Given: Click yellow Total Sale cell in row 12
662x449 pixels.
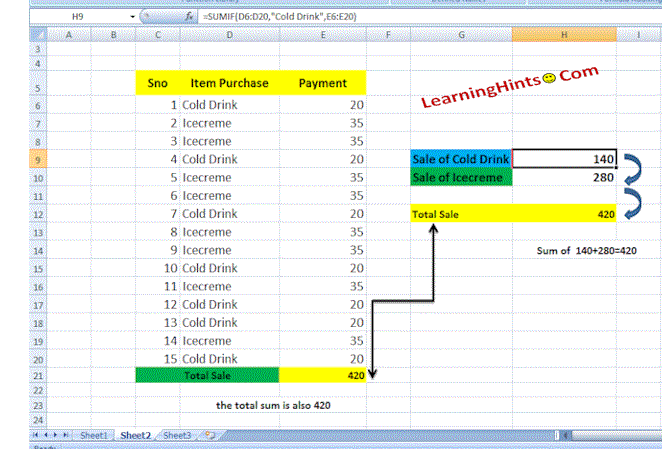Looking at the screenshot, I should coord(461,214).
